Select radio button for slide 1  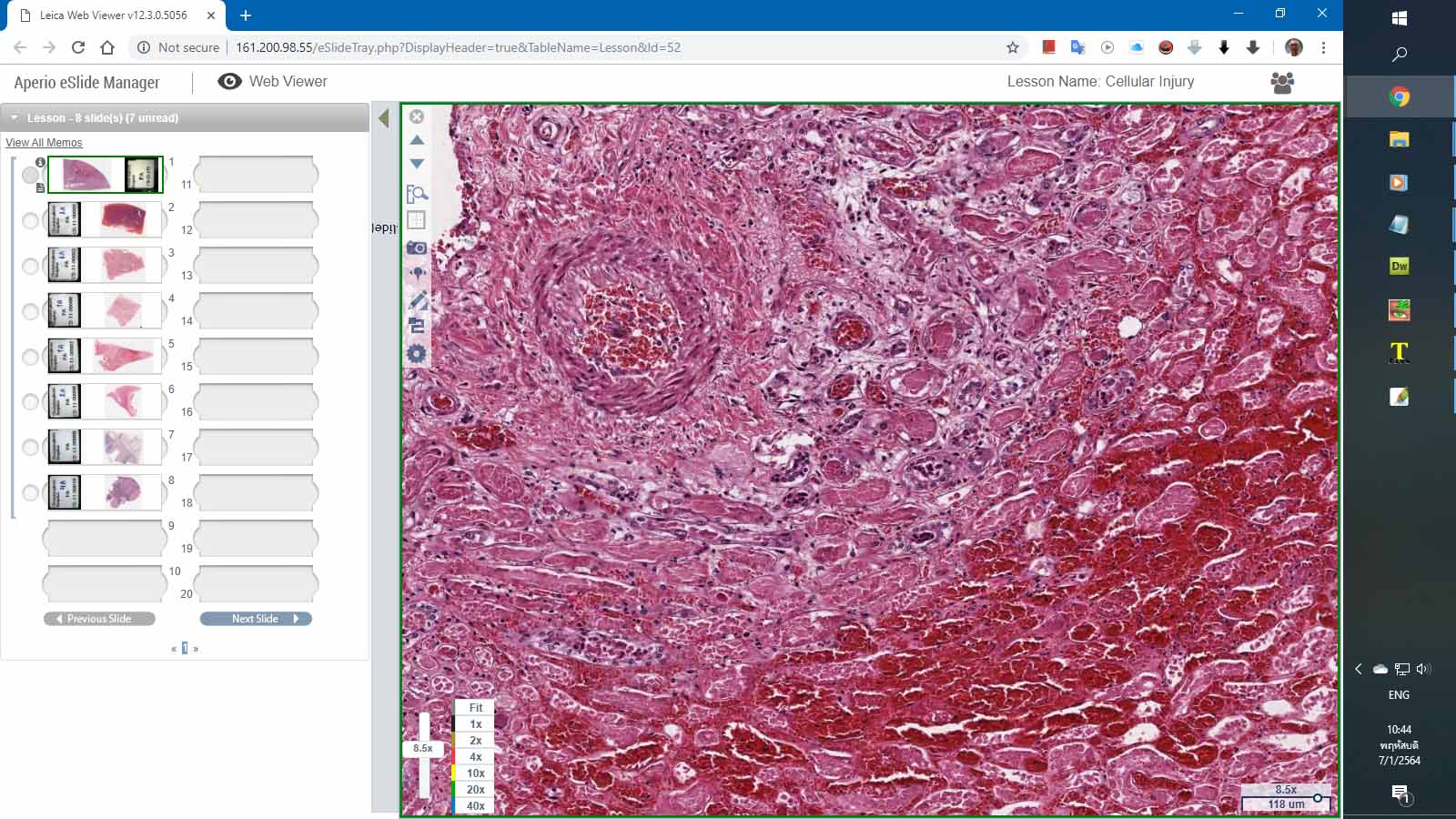[30, 175]
